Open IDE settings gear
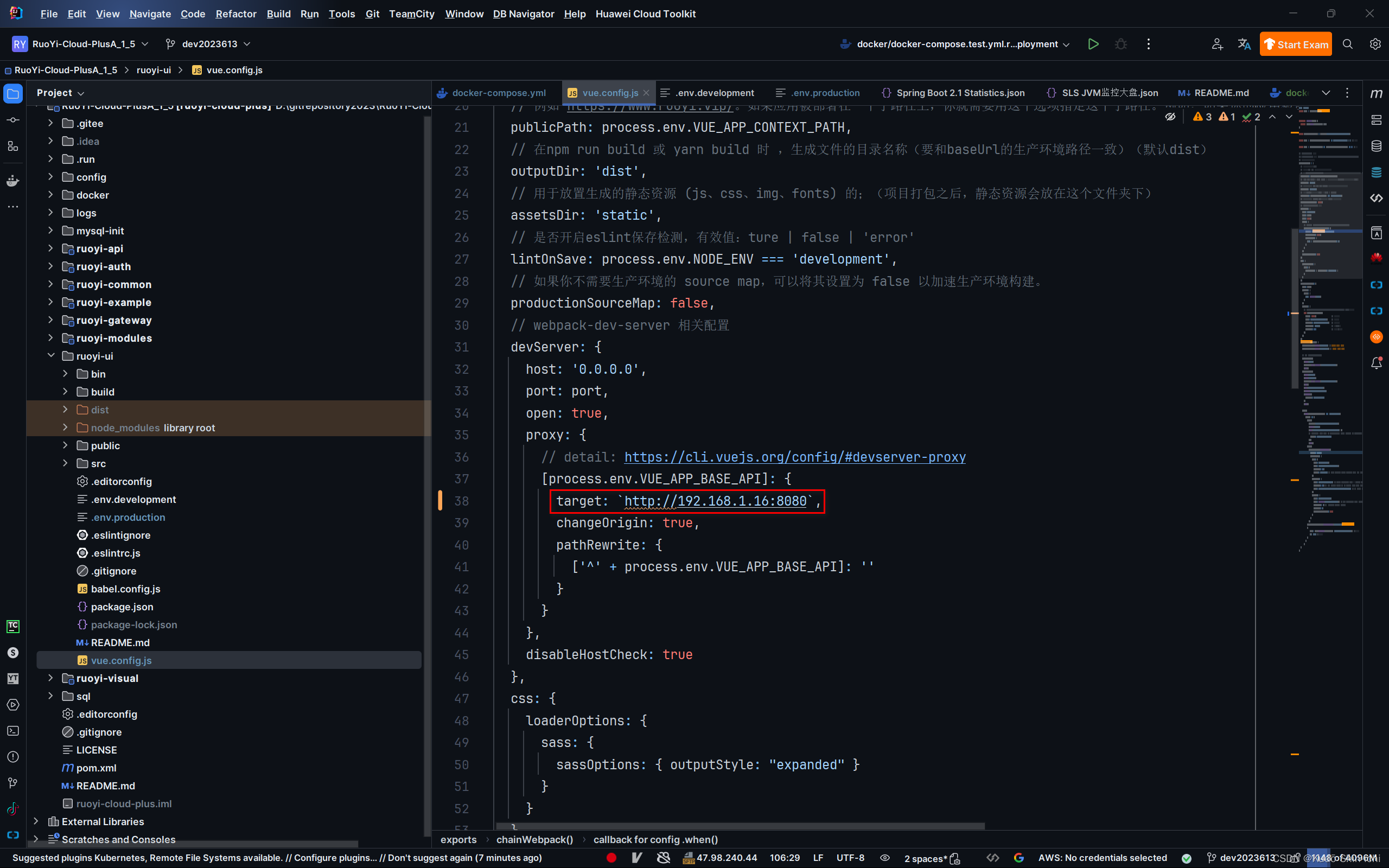 (x=1375, y=44)
